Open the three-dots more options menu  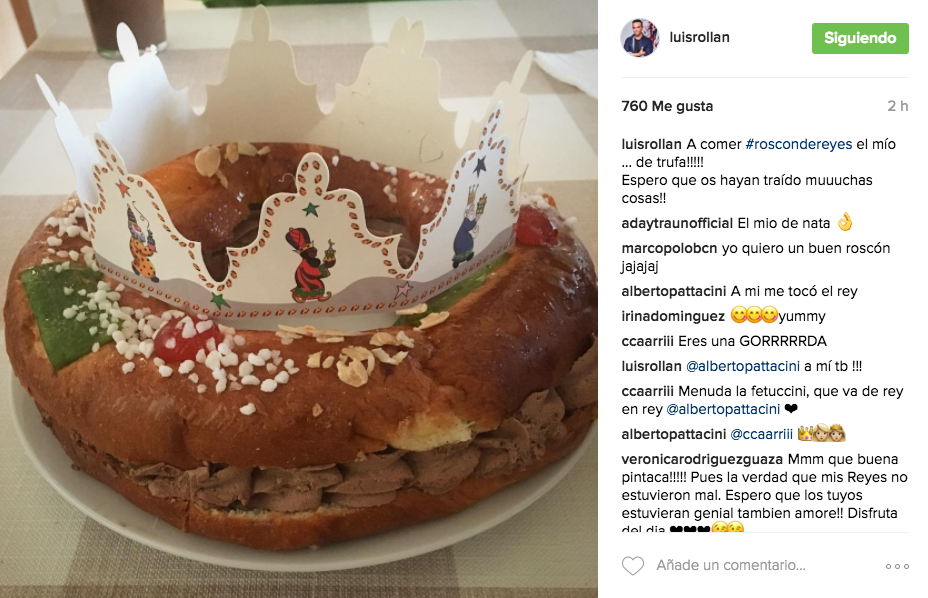point(897,567)
